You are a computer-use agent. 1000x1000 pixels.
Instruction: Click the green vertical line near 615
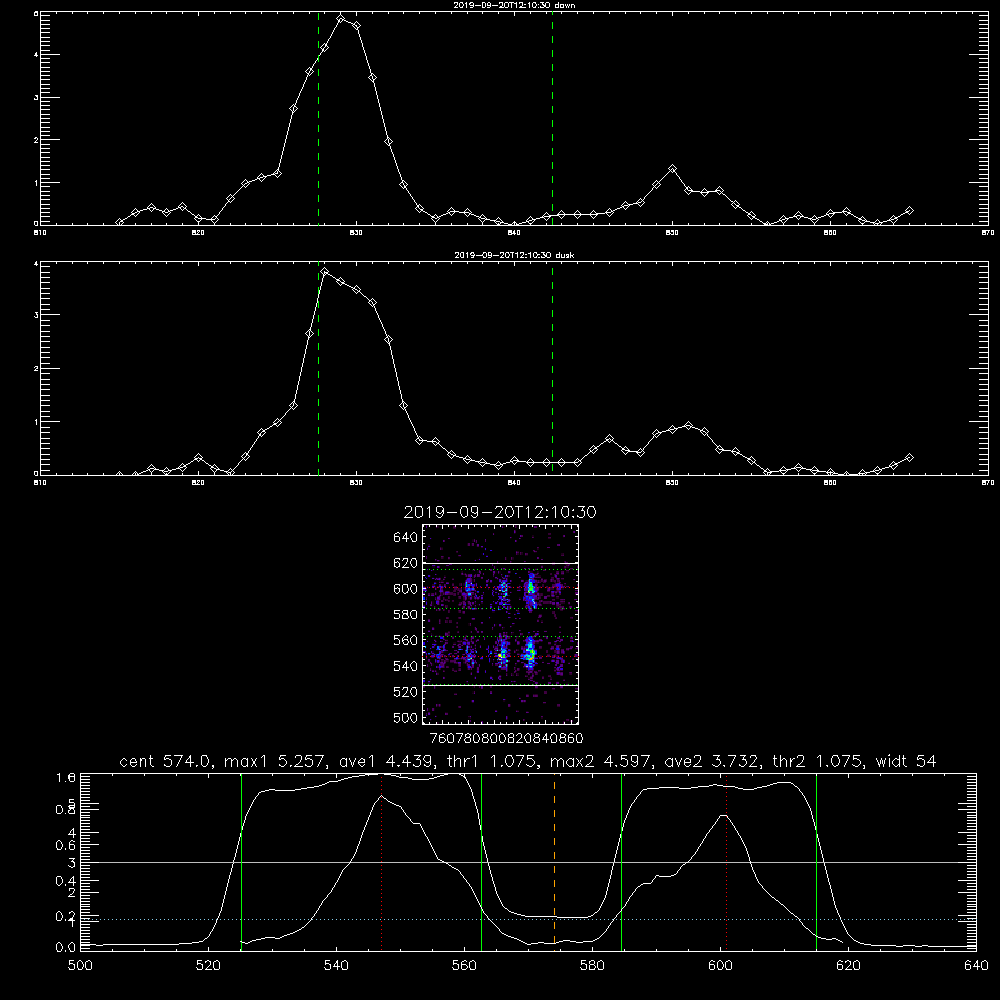click(816, 860)
